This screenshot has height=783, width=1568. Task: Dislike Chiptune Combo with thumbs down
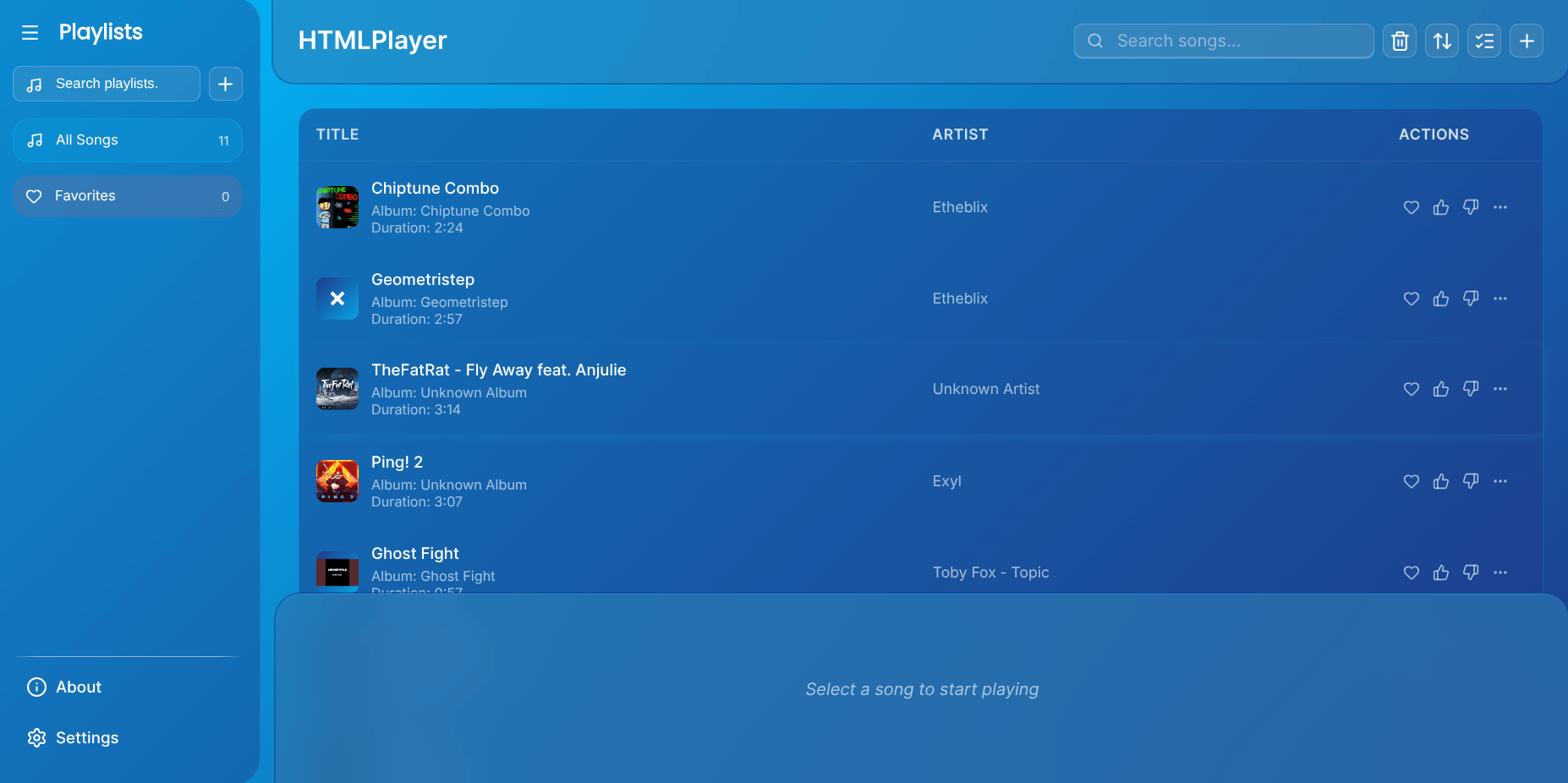coord(1471,207)
